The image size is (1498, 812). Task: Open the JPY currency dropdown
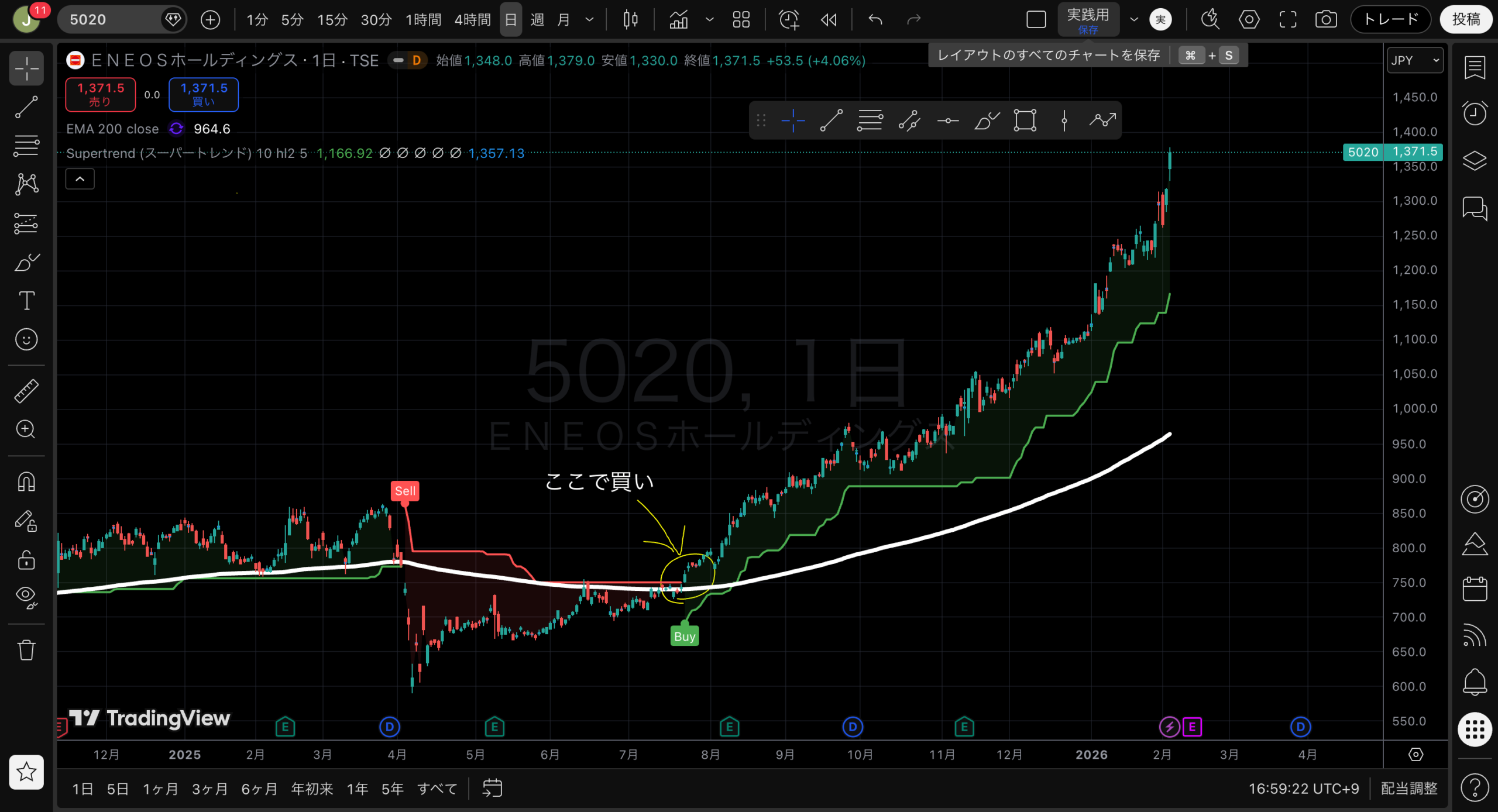click(1414, 60)
